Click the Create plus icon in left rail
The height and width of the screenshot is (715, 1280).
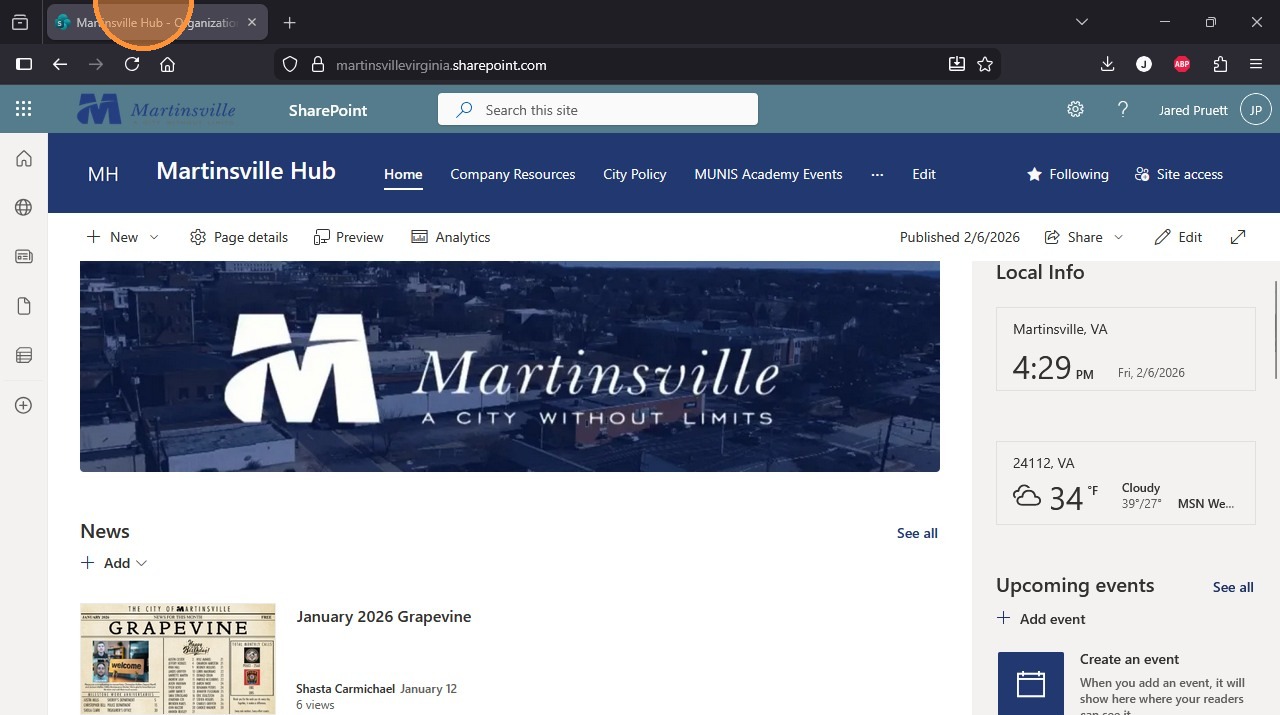pyautogui.click(x=24, y=405)
